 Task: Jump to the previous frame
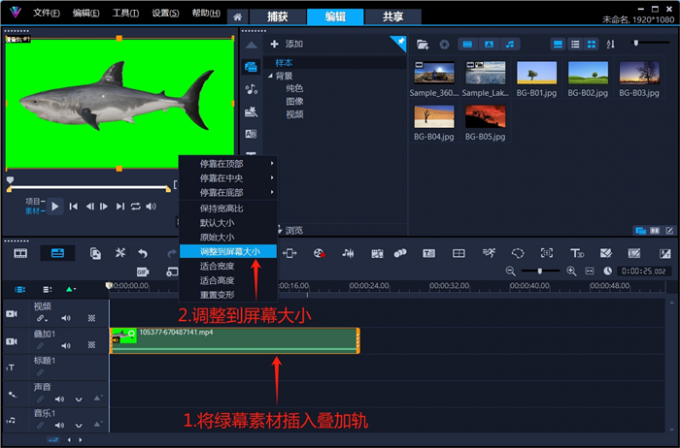pyautogui.click(x=89, y=206)
